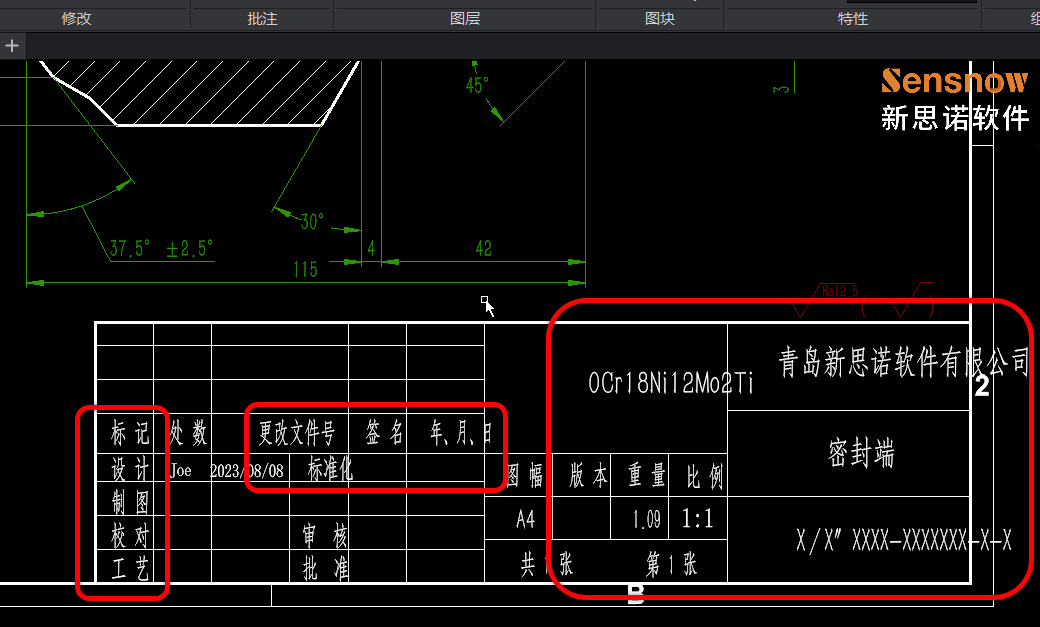Open the 图块 ribbon panel
Image resolution: width=1040 pixels, height=627 pixels.
[x=660, y=19]
